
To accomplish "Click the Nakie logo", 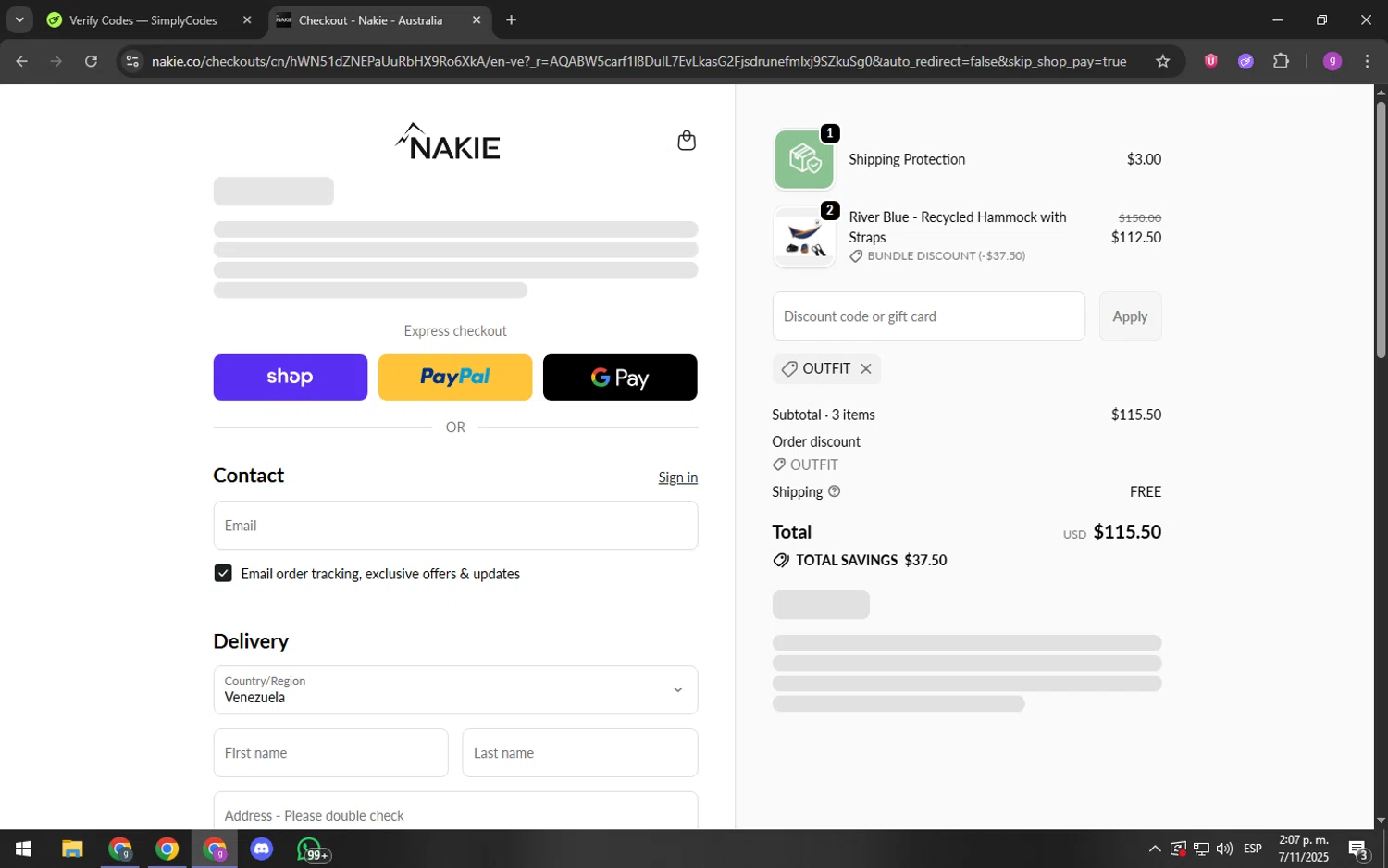I will pos(448,142).
